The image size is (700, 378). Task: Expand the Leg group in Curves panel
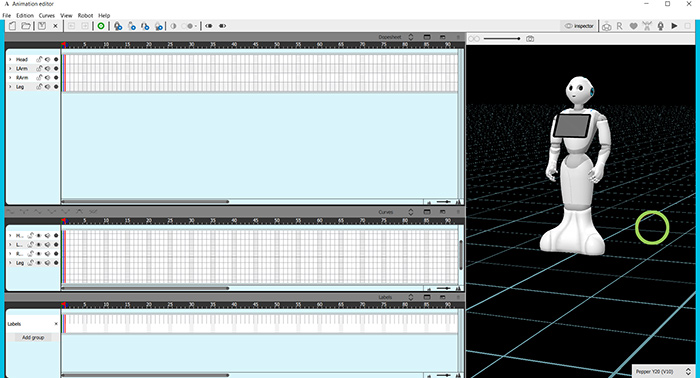tap(10, 263)
